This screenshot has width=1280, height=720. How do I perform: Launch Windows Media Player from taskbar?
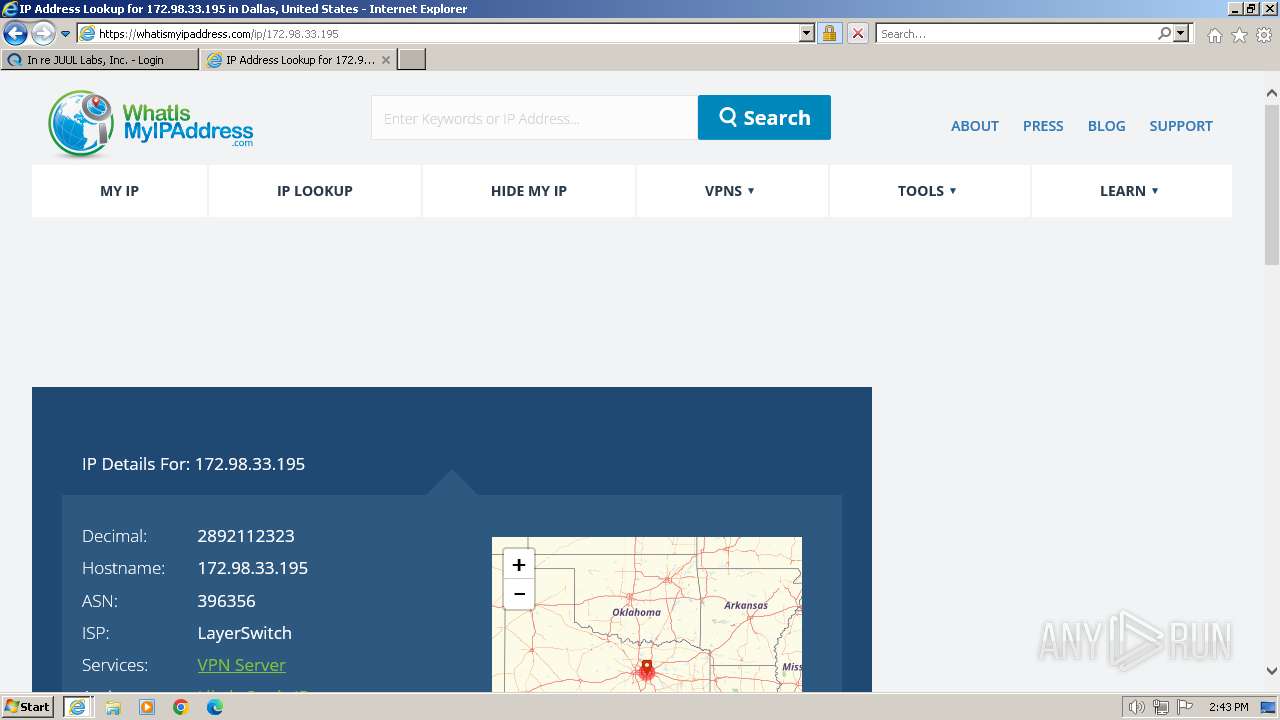(147, 707)
